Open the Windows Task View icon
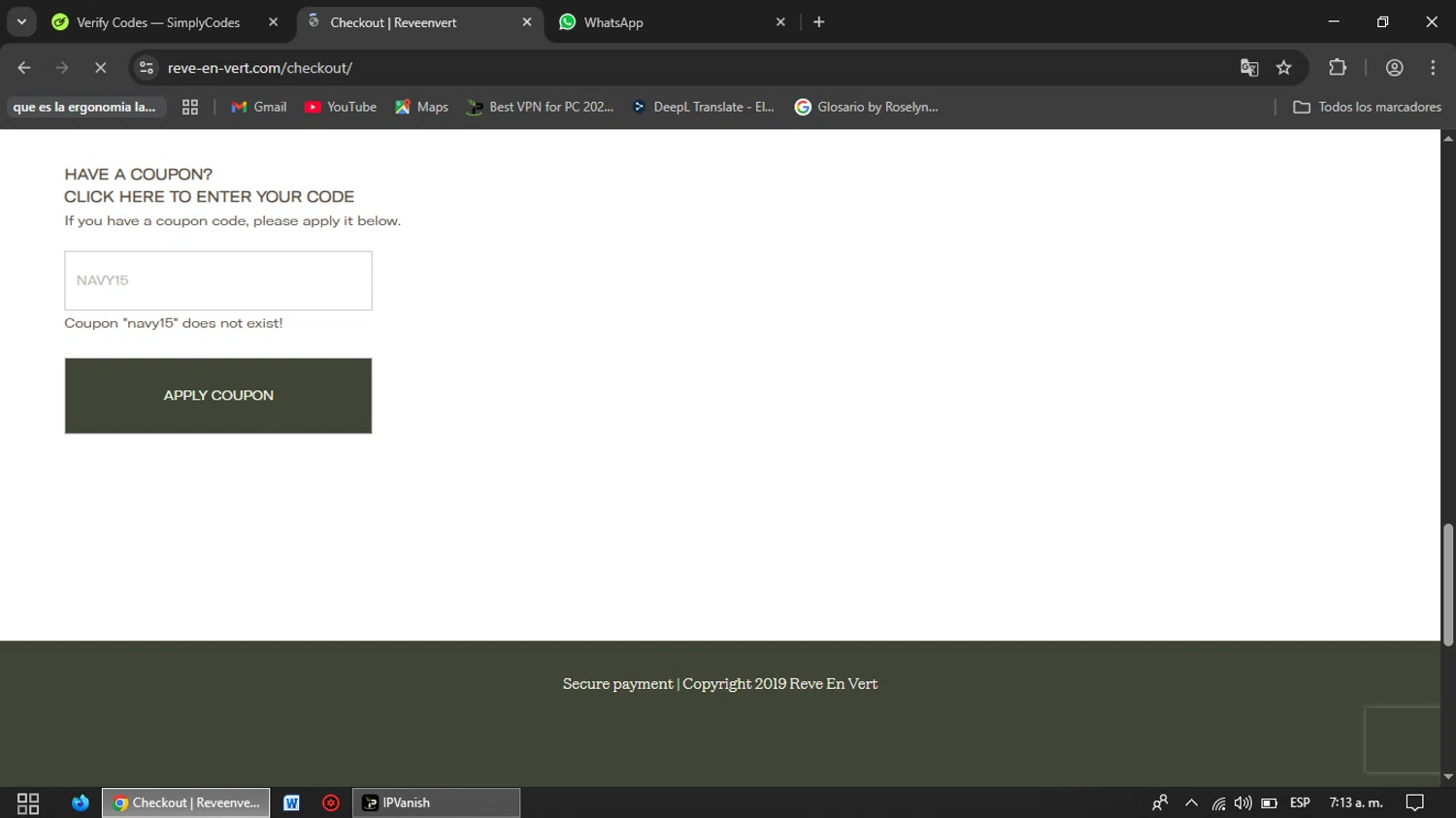This screenshot has height=818, width=1456. click(x=28, y=802)
